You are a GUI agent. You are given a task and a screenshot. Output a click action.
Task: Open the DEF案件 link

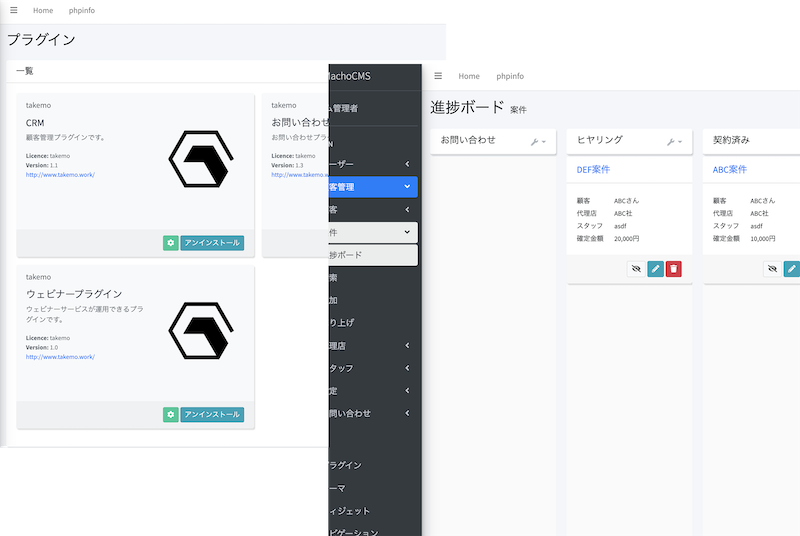click(594, 170)
